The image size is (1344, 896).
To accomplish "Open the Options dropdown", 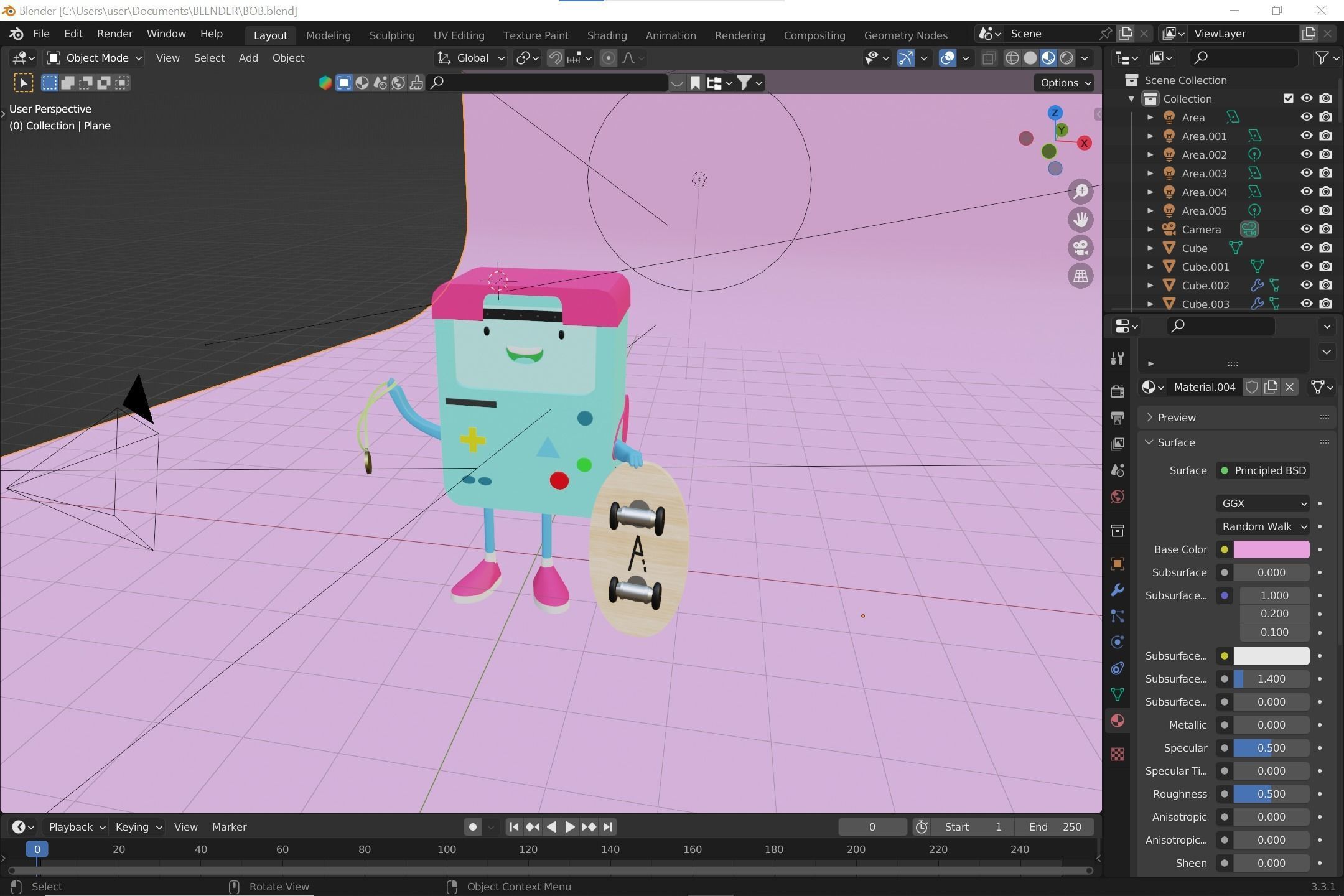I will click(1064, 83).
